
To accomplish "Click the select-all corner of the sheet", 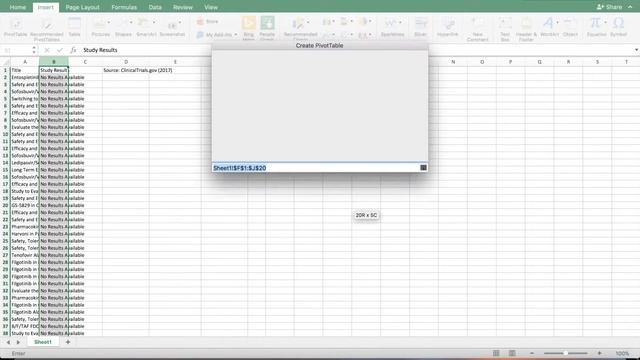I will point(6,62).
